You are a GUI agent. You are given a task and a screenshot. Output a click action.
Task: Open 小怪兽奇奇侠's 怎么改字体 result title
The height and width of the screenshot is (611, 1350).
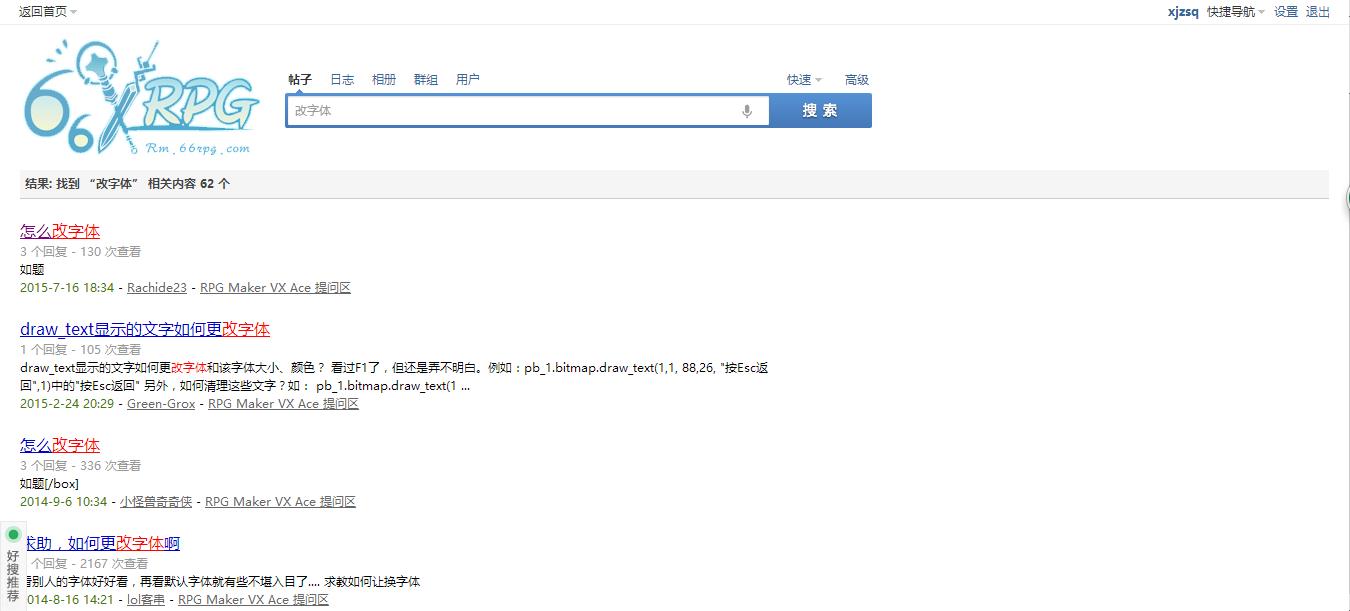tap(60, 445)
